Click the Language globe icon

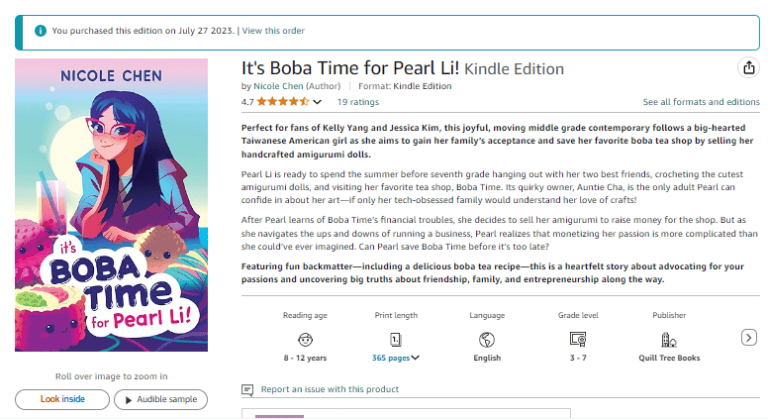(487, 339)
